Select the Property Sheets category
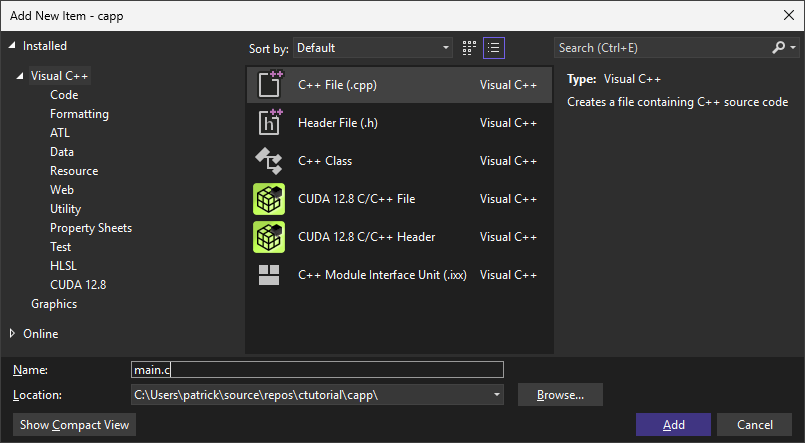 [x=91, y=228]
